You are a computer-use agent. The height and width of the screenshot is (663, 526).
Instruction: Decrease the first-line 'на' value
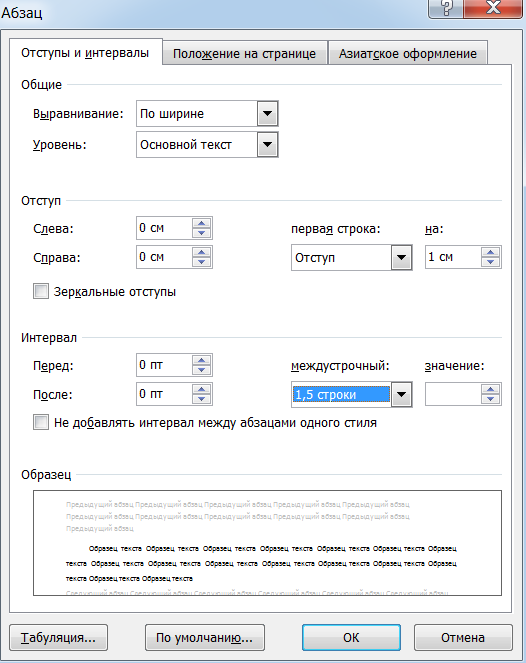[x=490, y=262]
